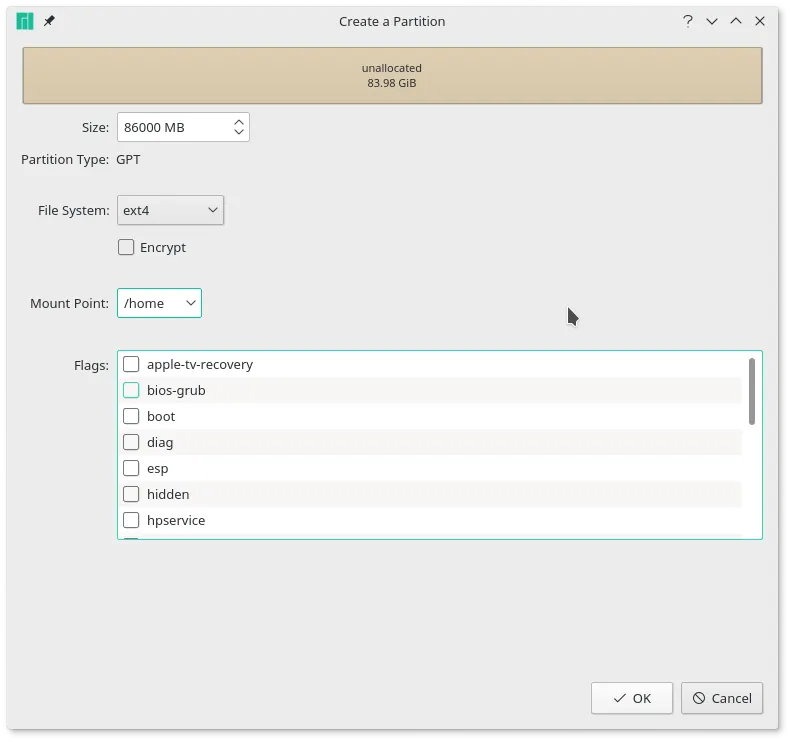The width and height of the screenshot is (791, 742).
Task: Decrease size with the spinner down arrow
Action: pos(239,133)
